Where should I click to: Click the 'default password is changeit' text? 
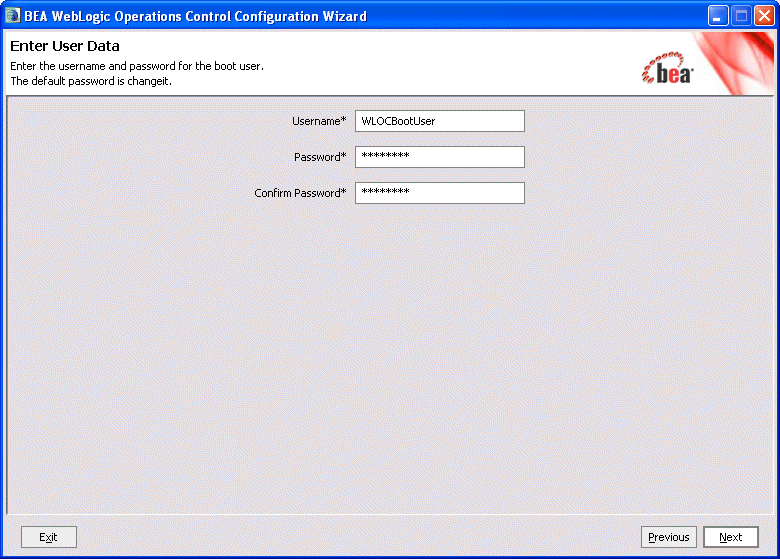point(91,81)
